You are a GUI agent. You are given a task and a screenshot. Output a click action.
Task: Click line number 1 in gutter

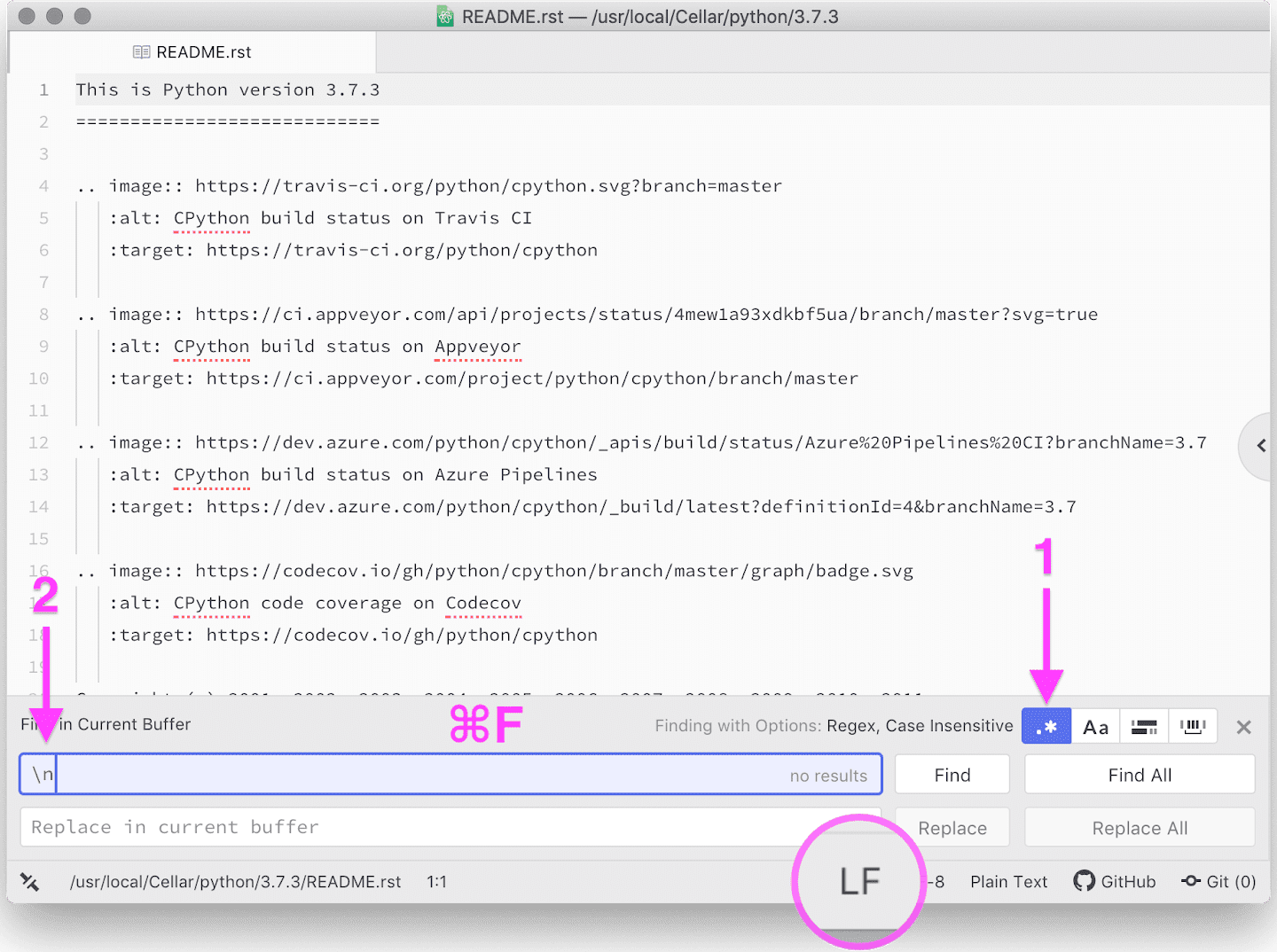43,90
